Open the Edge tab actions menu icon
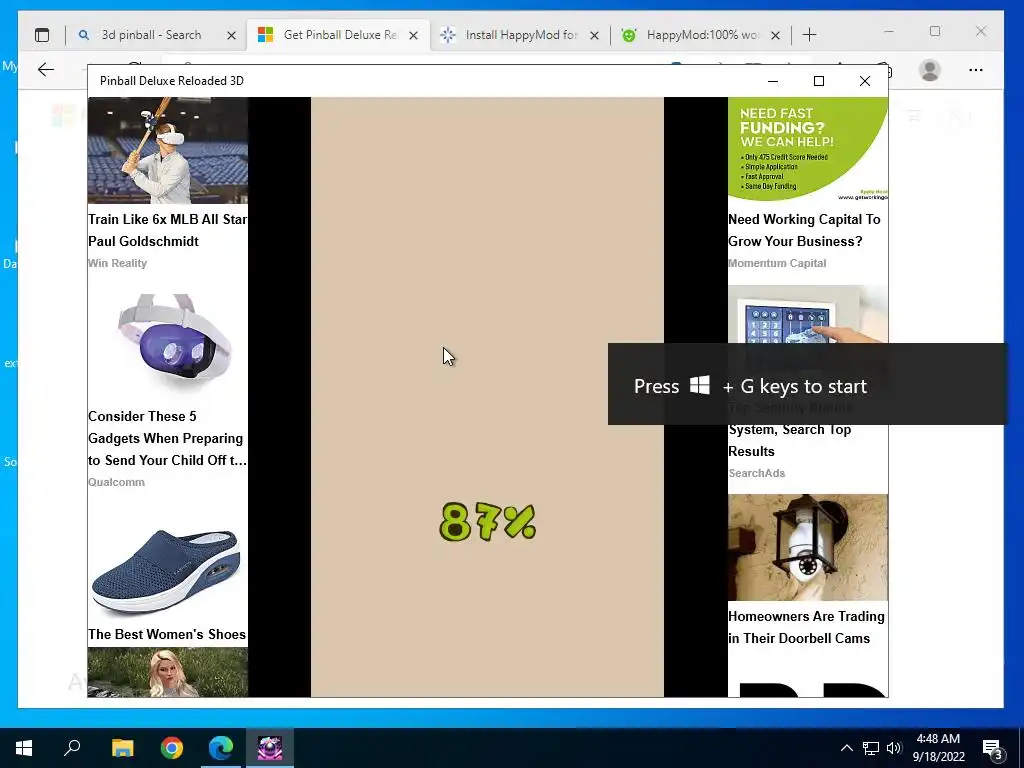The image size is (1024, 768). click(42, 35)
